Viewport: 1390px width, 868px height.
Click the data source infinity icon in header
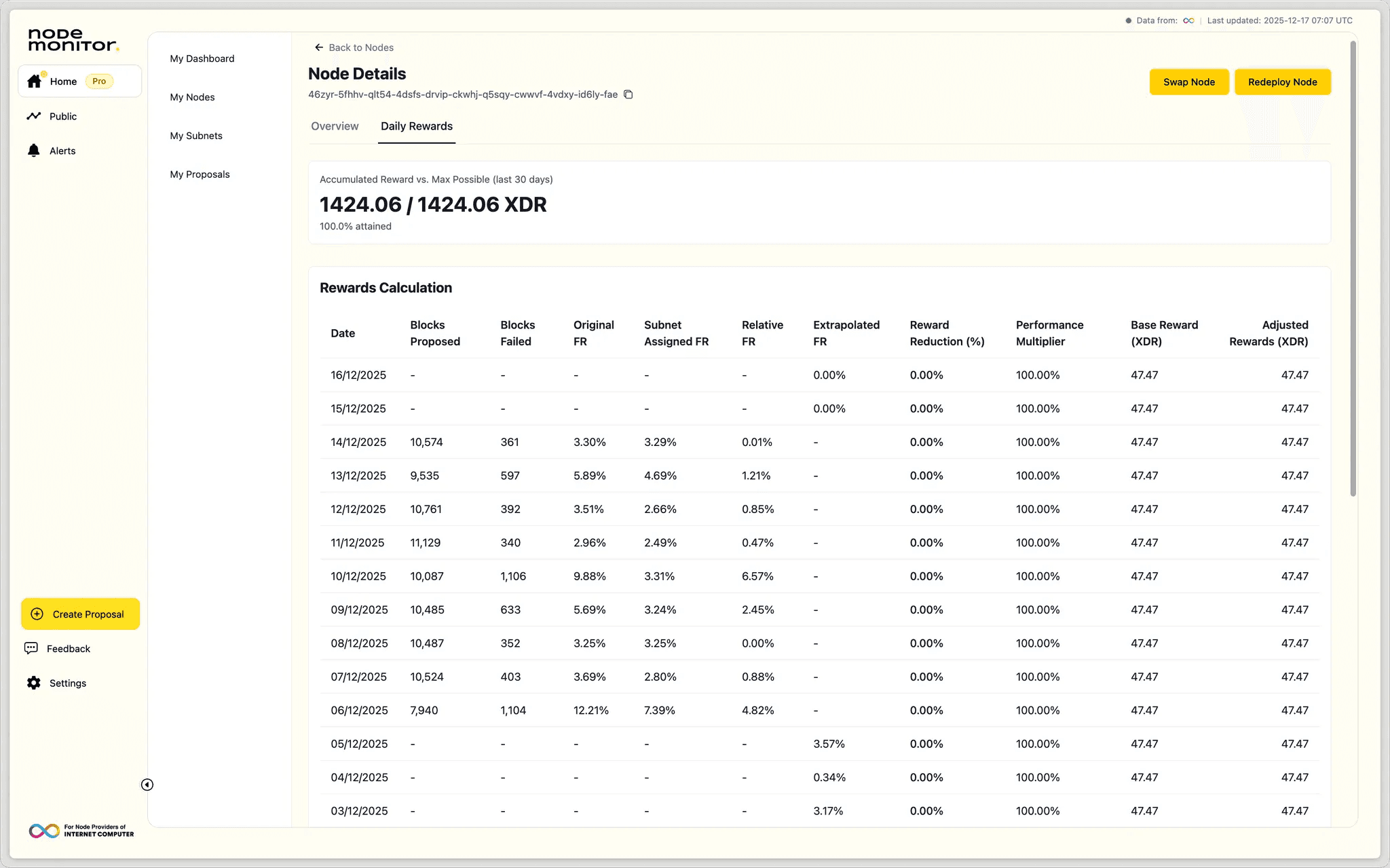click(x=1188, y=20)
